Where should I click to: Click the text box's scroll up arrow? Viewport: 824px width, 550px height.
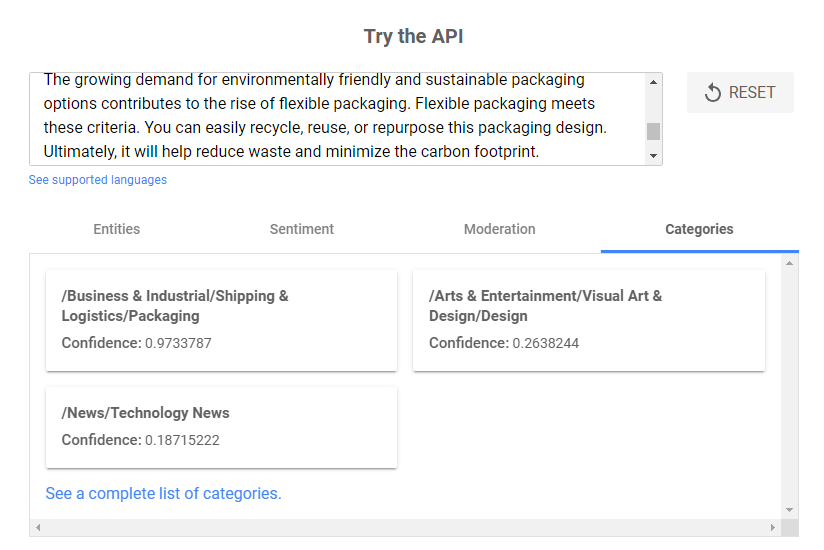653,82
